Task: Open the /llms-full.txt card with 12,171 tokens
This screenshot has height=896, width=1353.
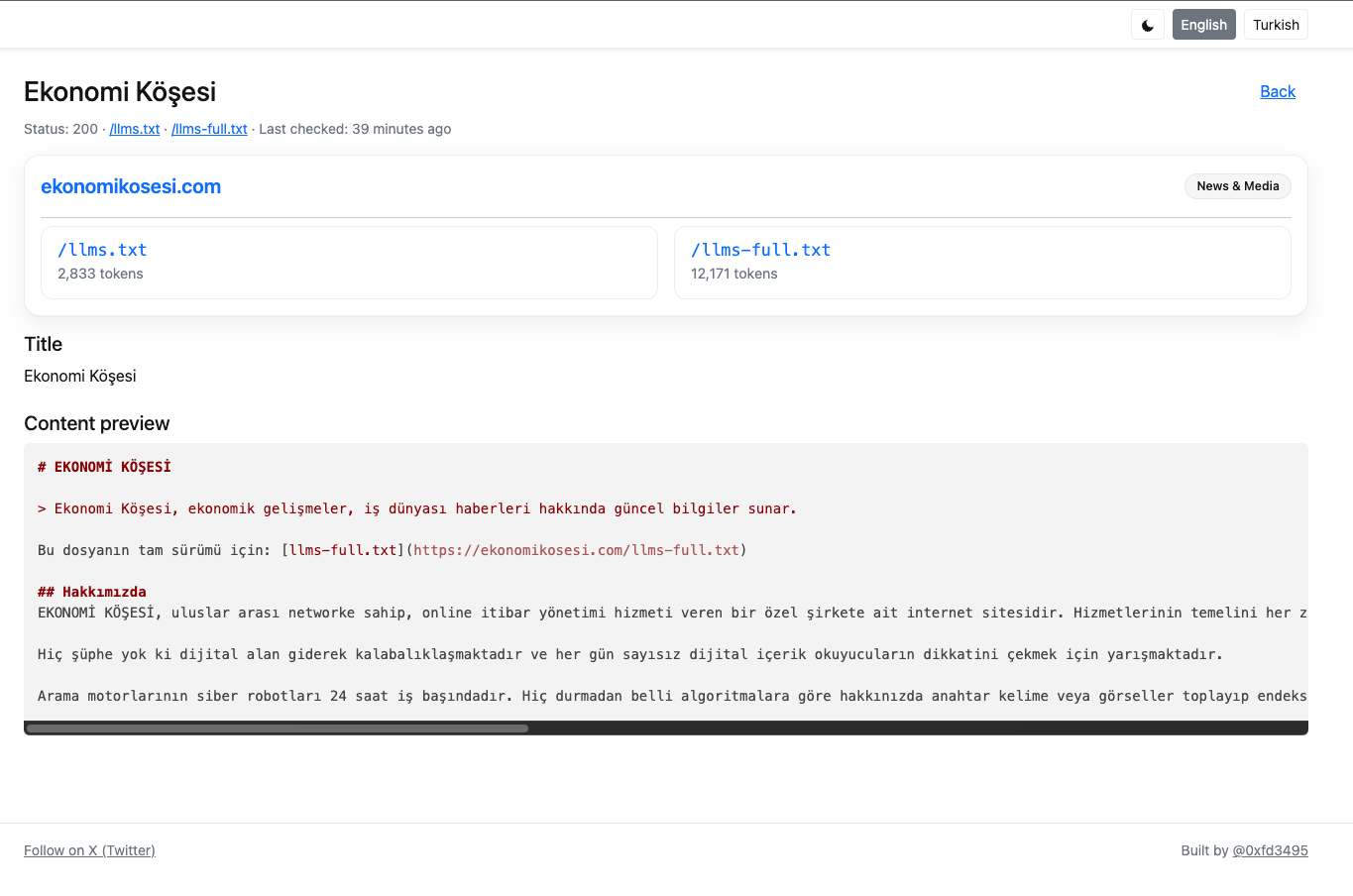Action: tap(982, 263)
